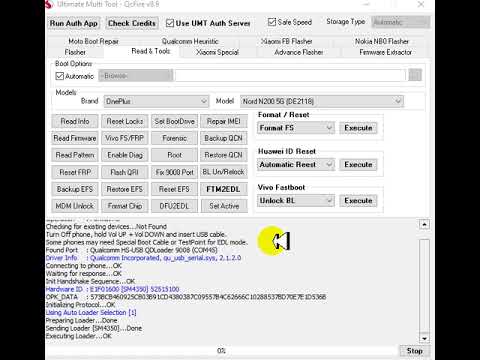Open the Model dropdown showing Nord N200 5G
The width and height of the screenshot is (480, 360).
(x=322, y=101)
